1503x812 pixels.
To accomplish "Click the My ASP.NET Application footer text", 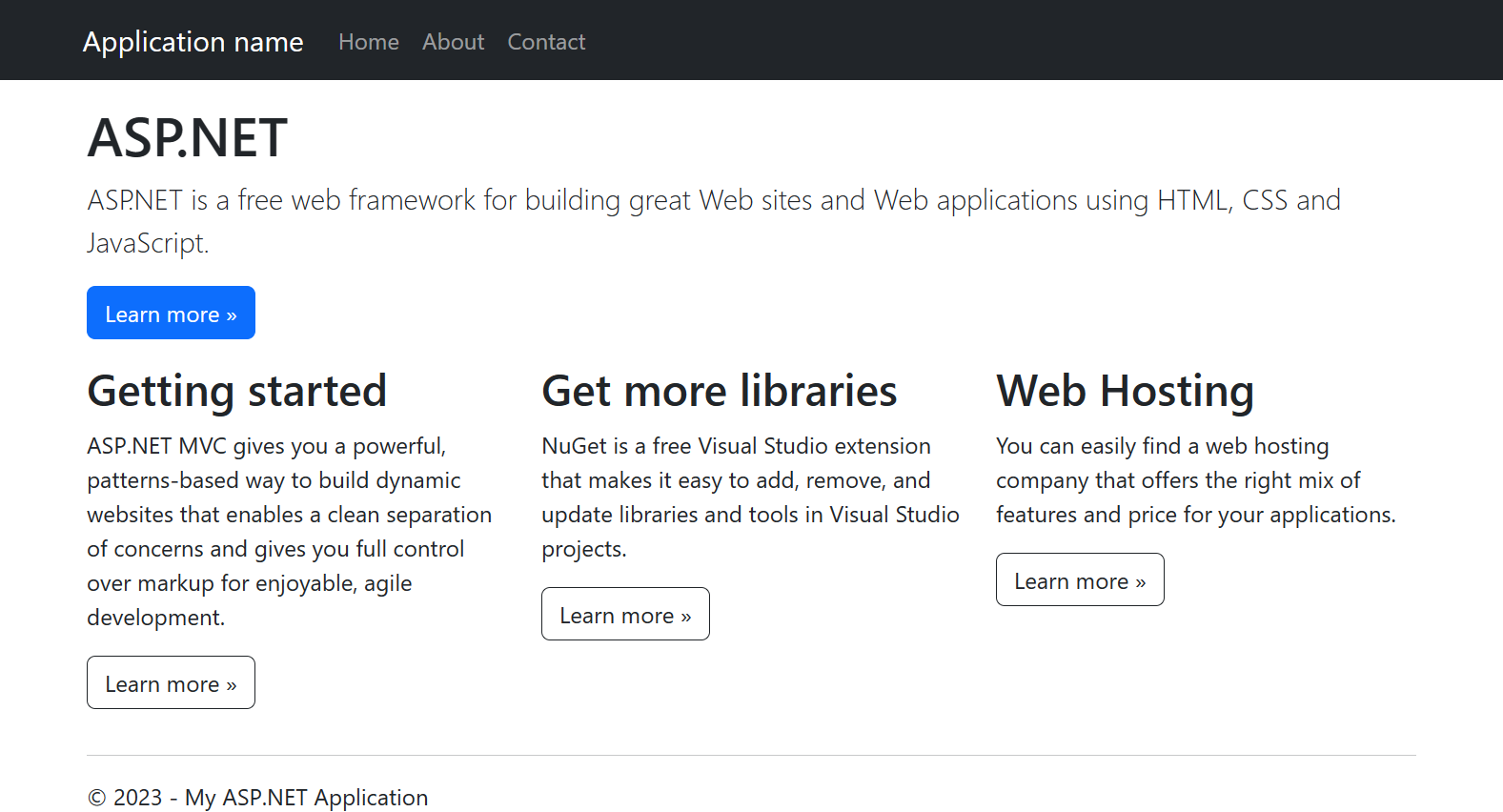I will (x=306, y=798).
